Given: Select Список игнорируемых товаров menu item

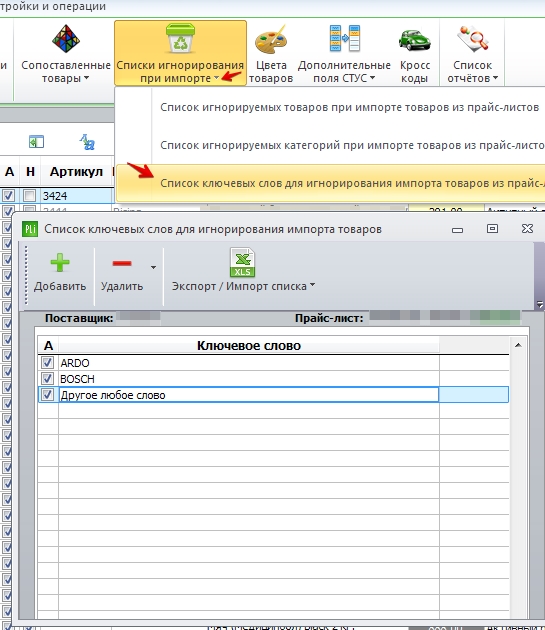Looking at the screenshot, I should click(x=349, y=107).
